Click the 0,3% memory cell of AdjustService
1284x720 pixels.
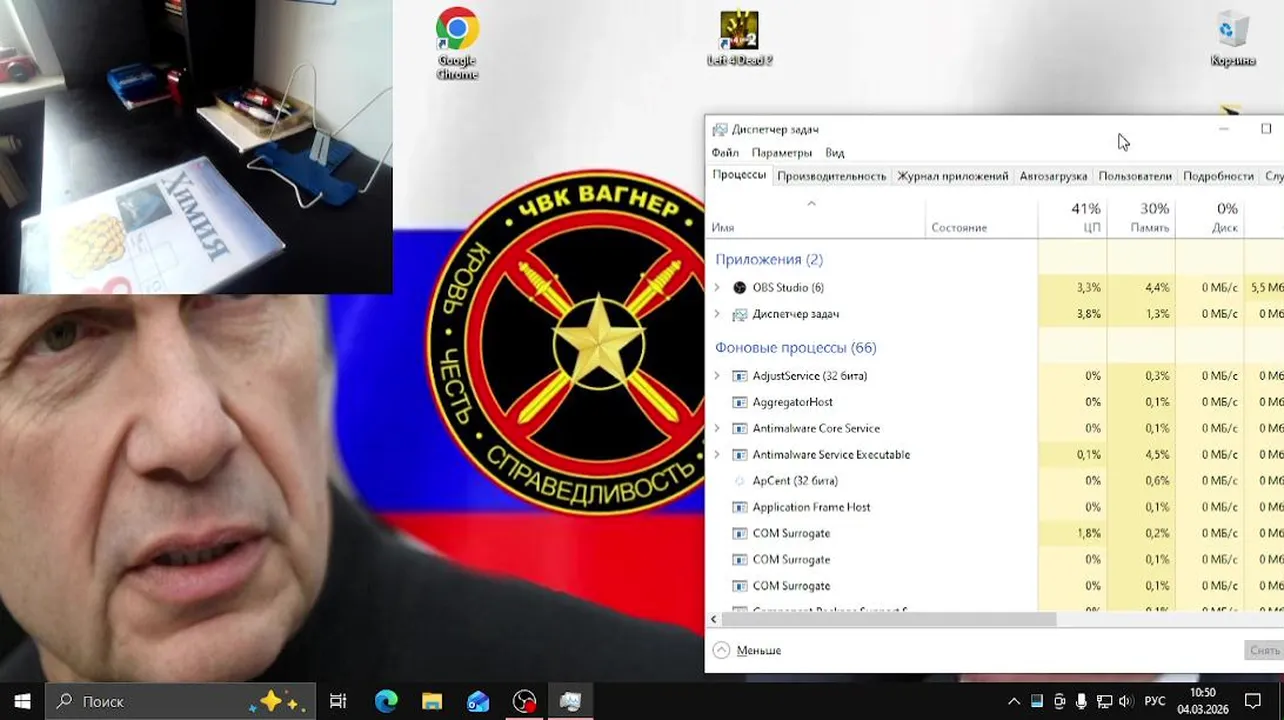click(x=1141, y=376)
